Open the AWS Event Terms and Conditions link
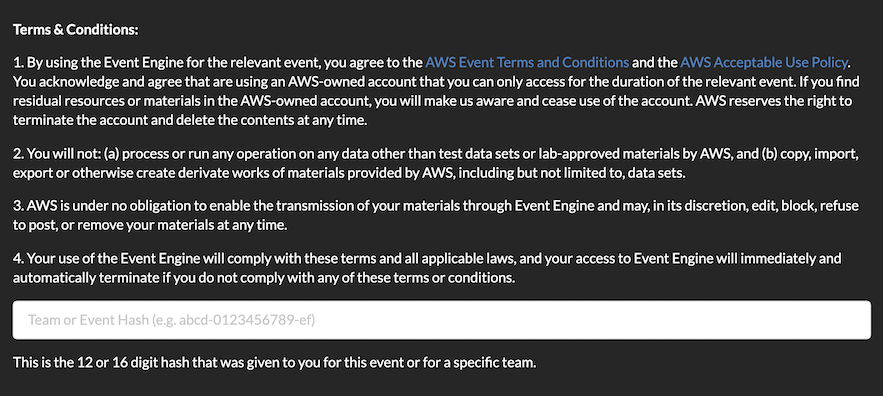883x396 pixels. point(527,62)
